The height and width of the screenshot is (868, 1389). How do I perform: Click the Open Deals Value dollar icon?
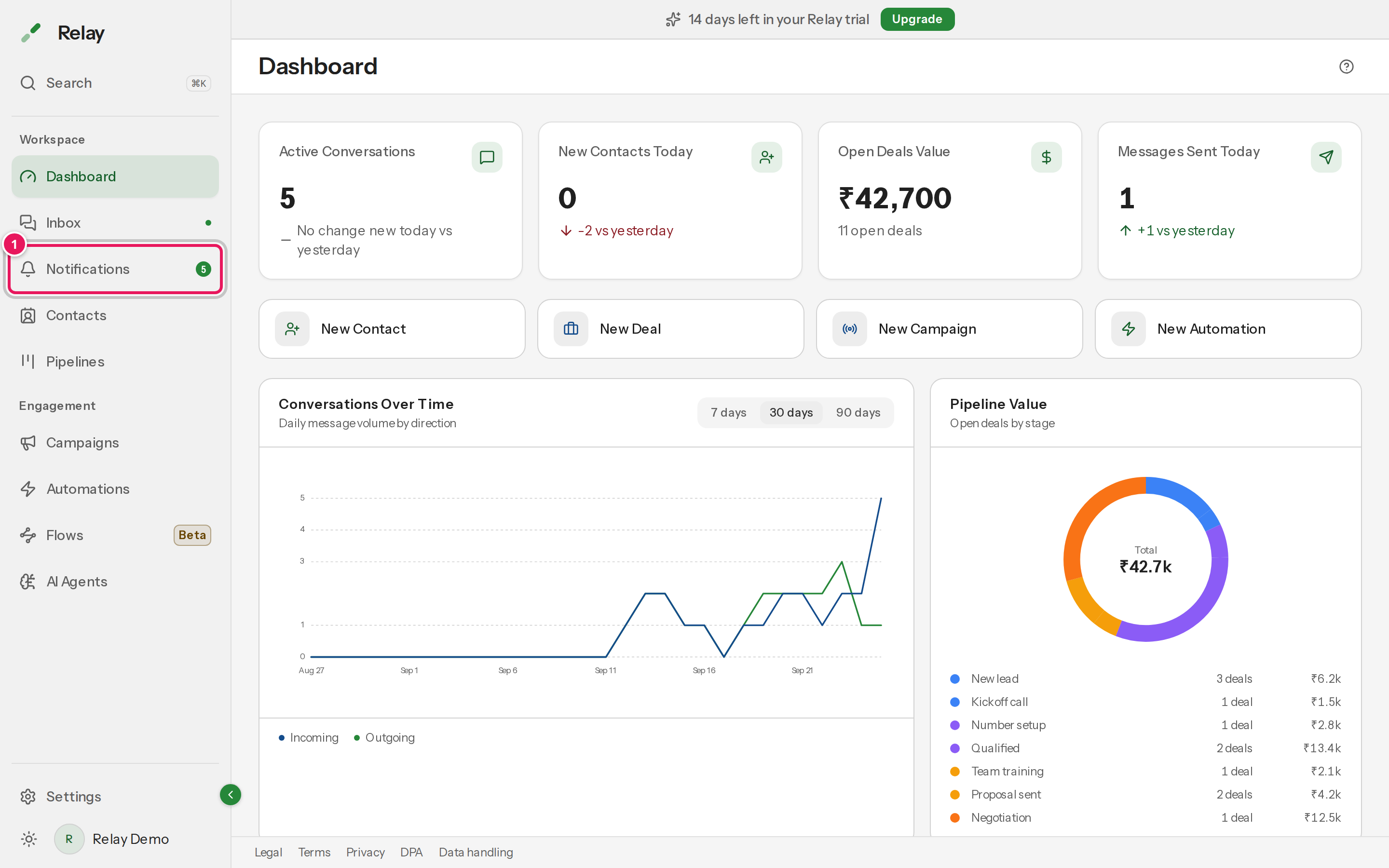[x=1046, y=157]
